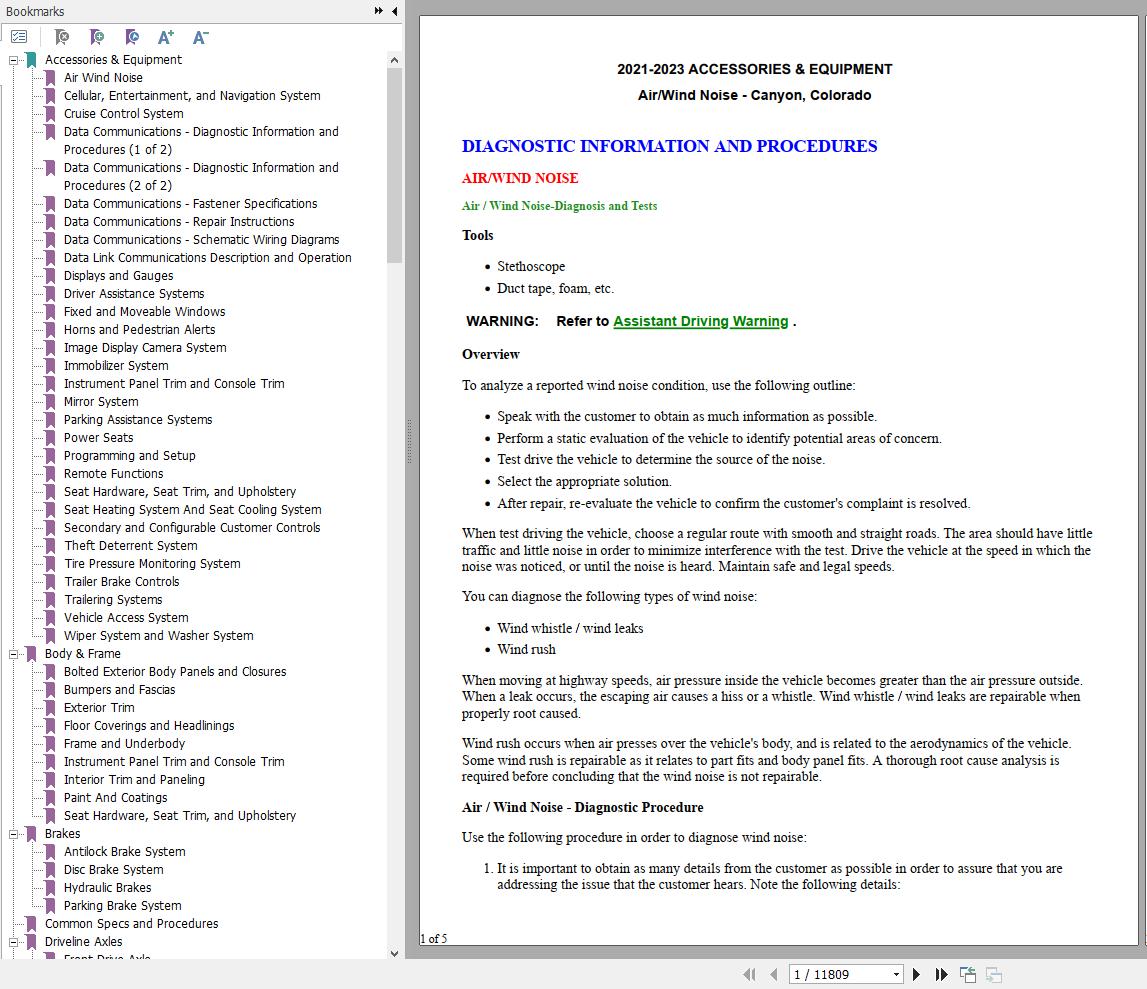
Task: Go to the previous page button
Action: (773, 974)
